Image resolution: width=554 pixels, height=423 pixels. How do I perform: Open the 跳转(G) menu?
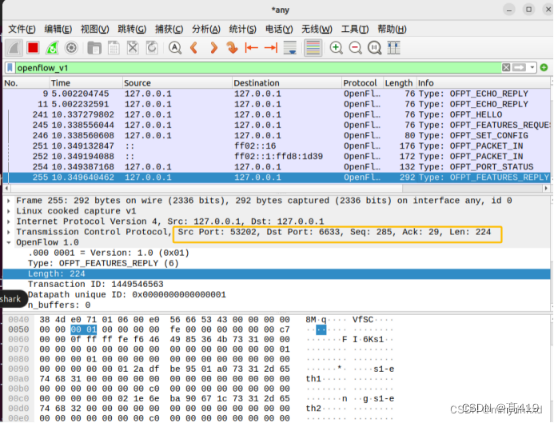(132, 29)
